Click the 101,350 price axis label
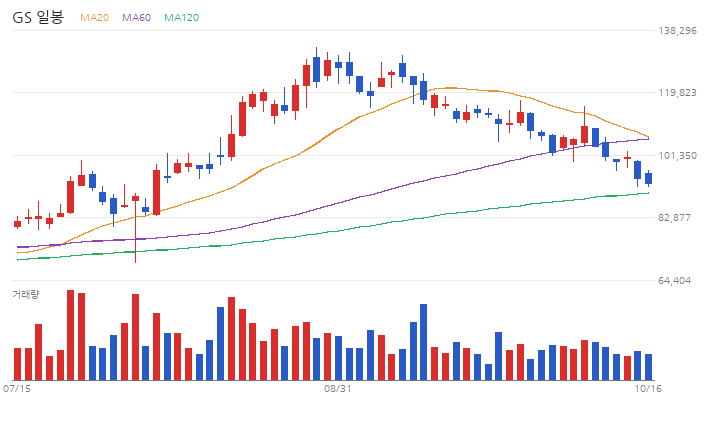 coord(677,156)
